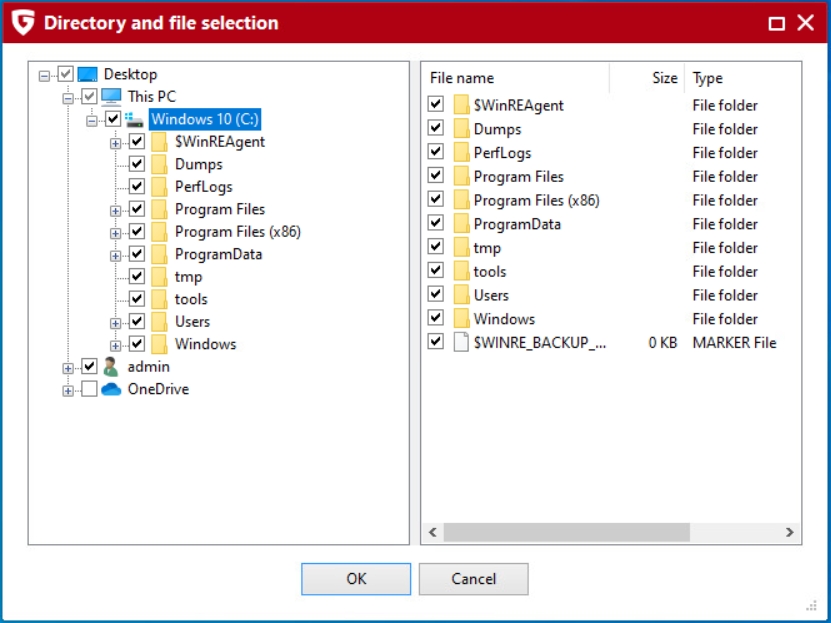Uncheck the admin checkbox in tree
The height and width of the screenshot is (623, 831).
(x=89, y=366)
